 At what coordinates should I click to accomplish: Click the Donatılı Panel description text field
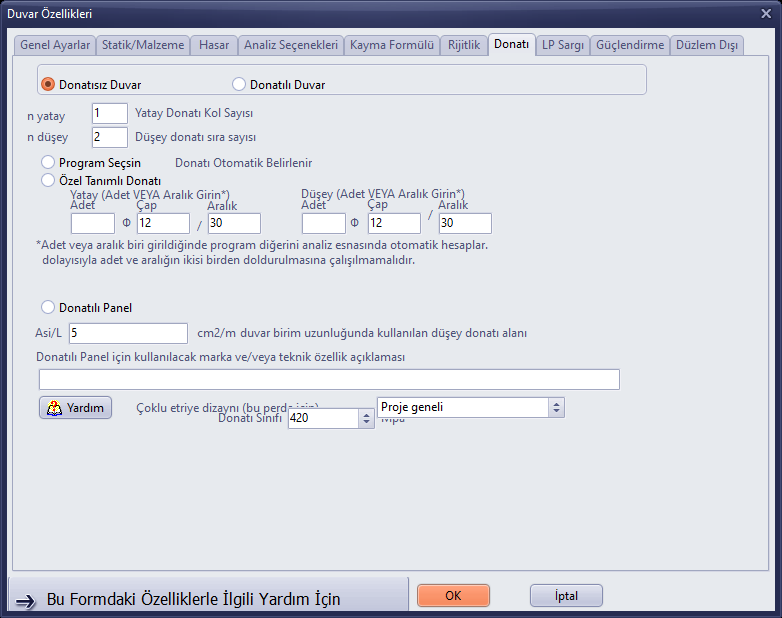pyautogui.click(x=329, y=380)
